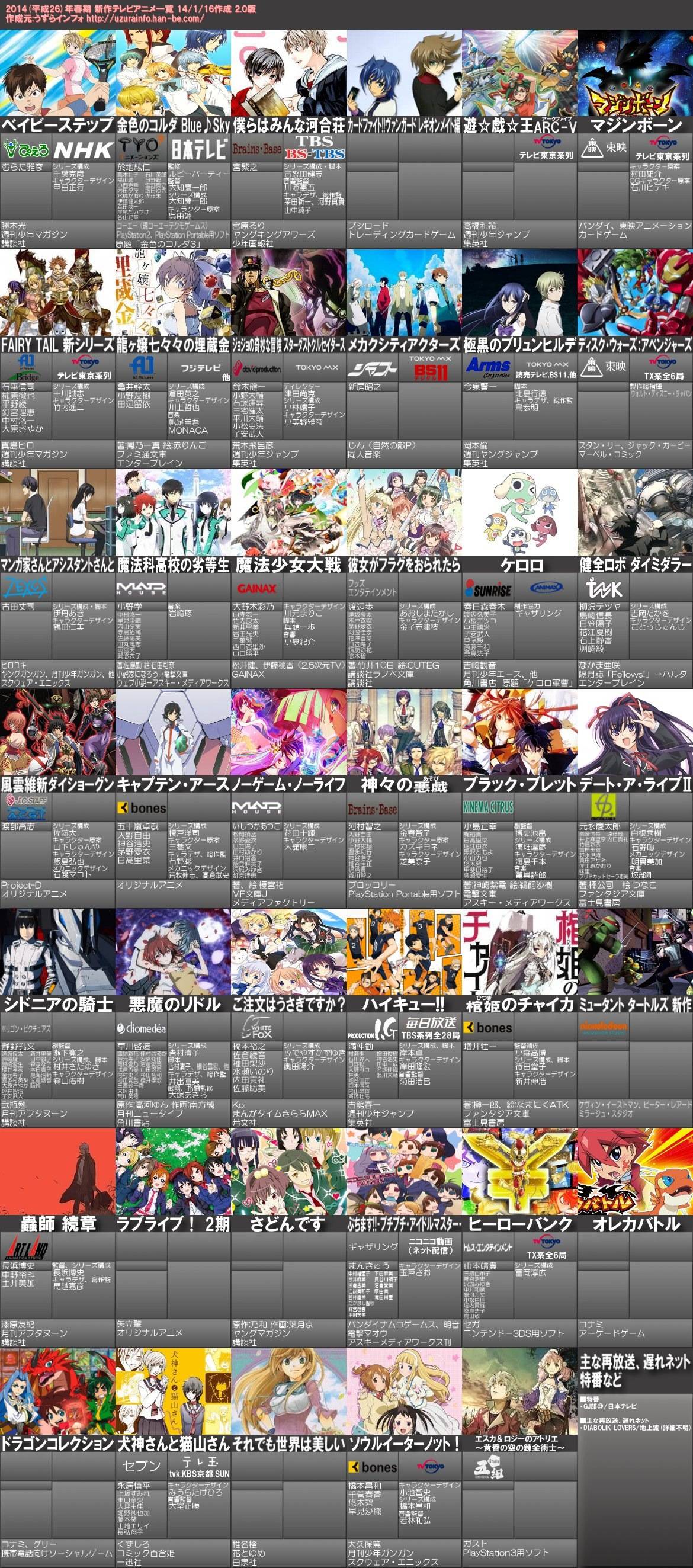Click the Production I.G logo

point(372,1028)
